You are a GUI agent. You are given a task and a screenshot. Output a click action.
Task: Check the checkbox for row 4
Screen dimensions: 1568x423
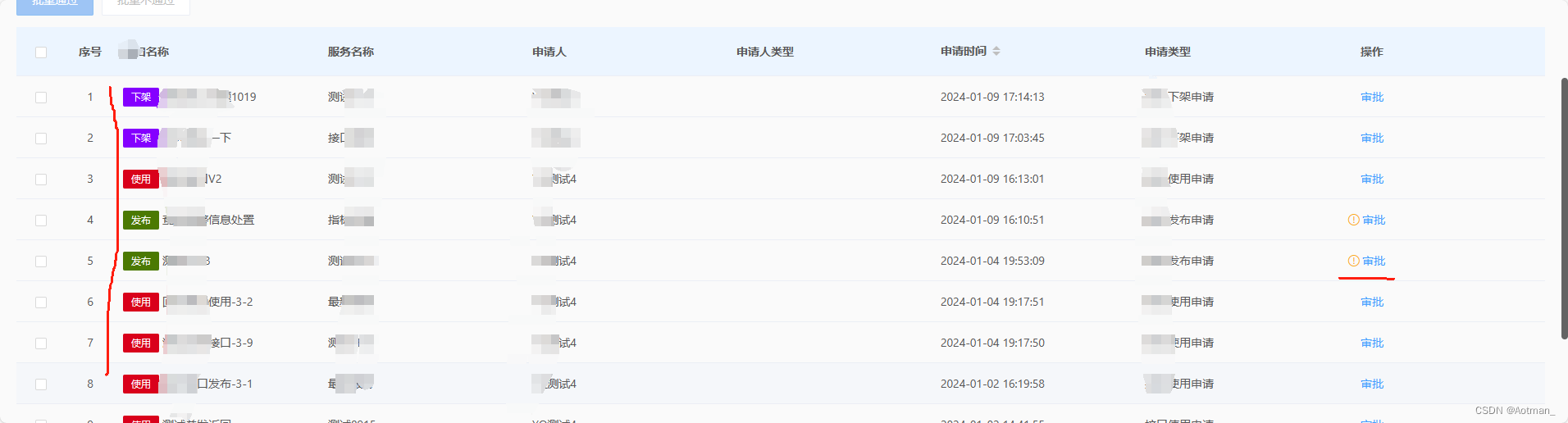pos(41,221)
